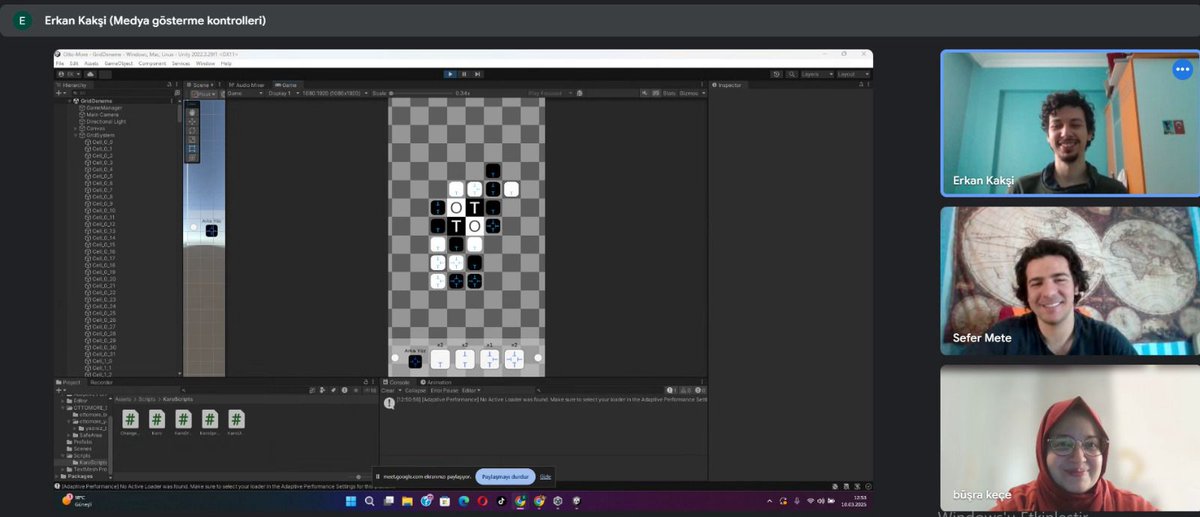This screenshot has width=1200, height=517.
Task: Select the Hand (View) tool in Scene
Action: coord(193,112)
